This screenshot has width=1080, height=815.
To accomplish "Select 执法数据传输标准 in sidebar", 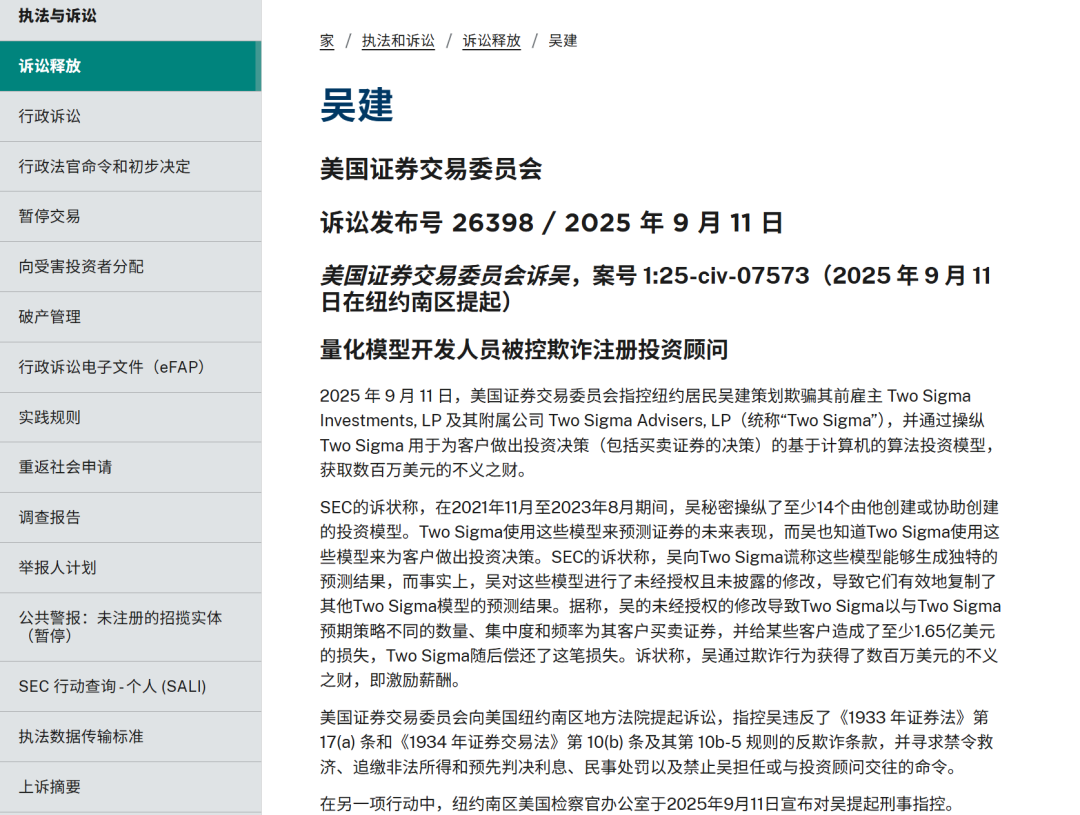I will tap(130, 736).
